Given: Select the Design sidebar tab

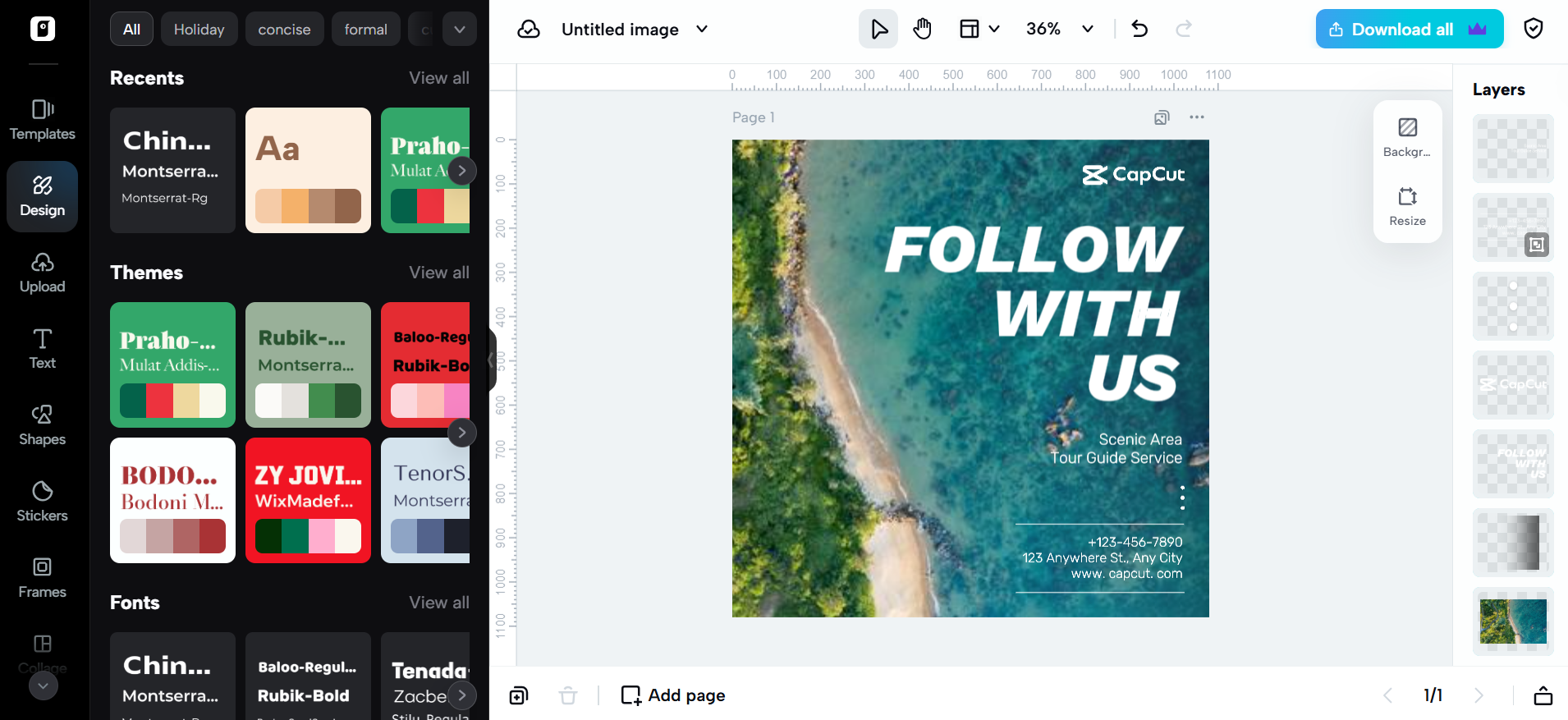Looking at the screenshot, I should [43, 196].
